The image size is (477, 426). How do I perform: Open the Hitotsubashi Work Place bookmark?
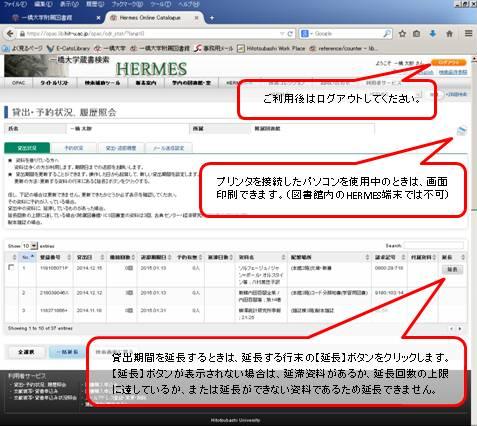(x=271, y=48)
